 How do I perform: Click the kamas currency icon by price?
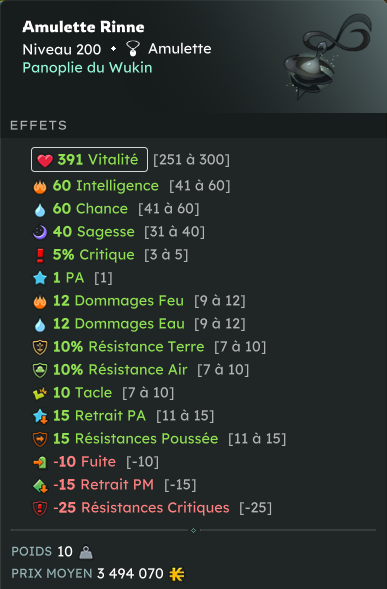(x=177, y=574)
